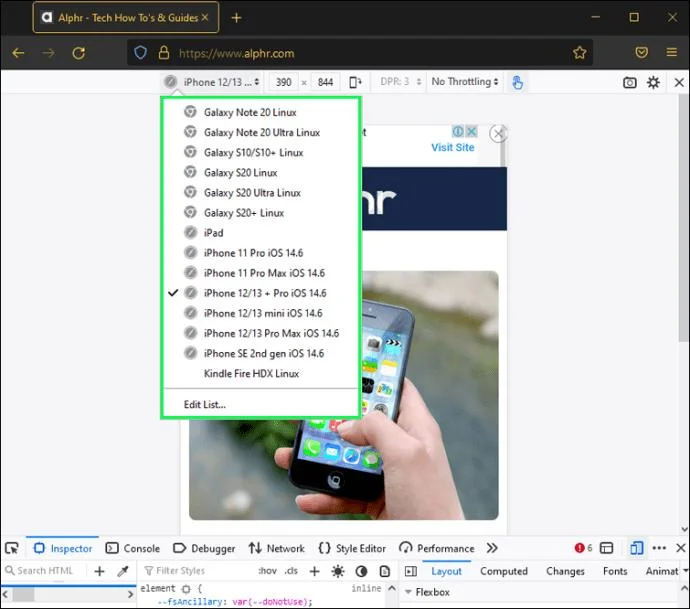The height and width of the screenshot is (609, 690).
Task: Activate the element picker tool
Action: click(x=12, y=548)
